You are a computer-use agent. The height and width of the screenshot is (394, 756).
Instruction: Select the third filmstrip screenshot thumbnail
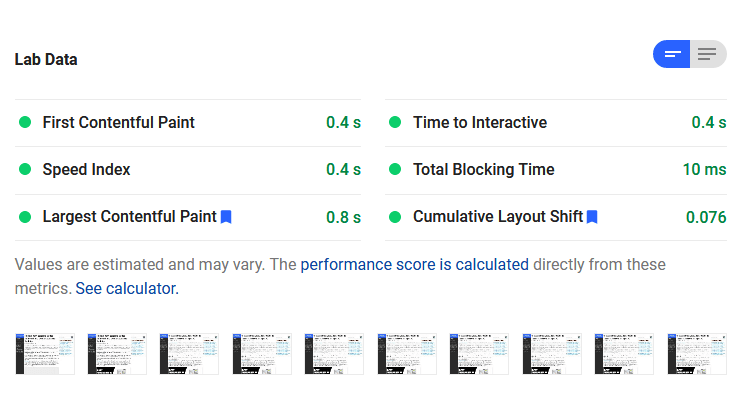point(189,353)
